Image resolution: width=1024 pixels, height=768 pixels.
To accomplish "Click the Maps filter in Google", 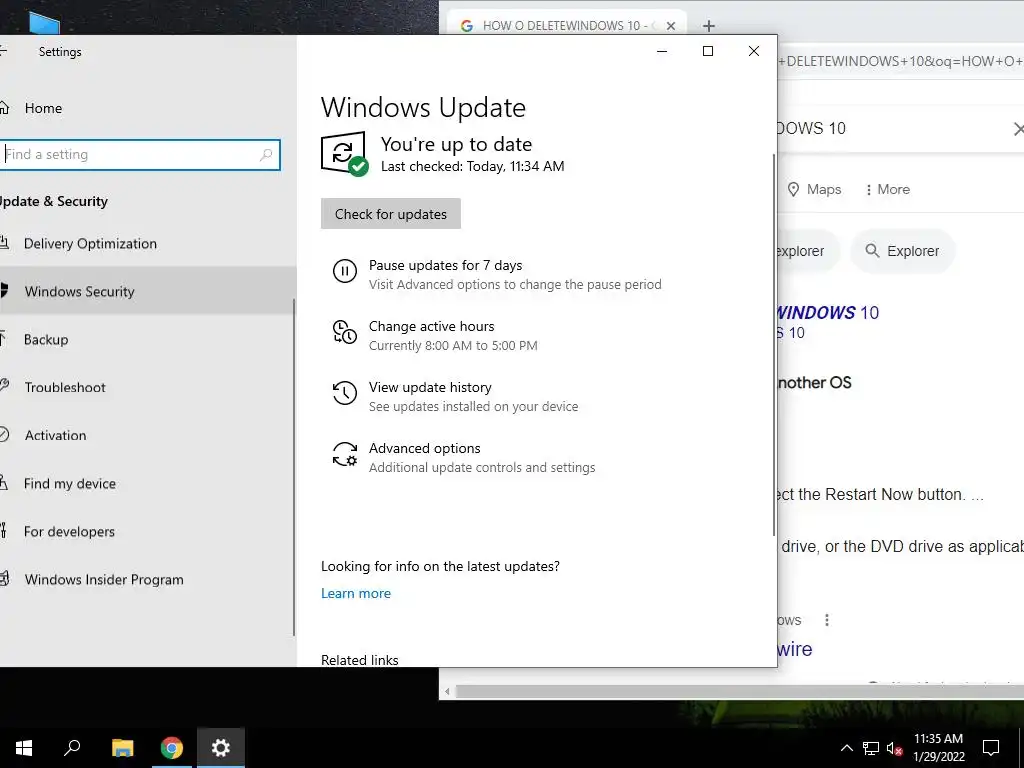I will [814, 189].
